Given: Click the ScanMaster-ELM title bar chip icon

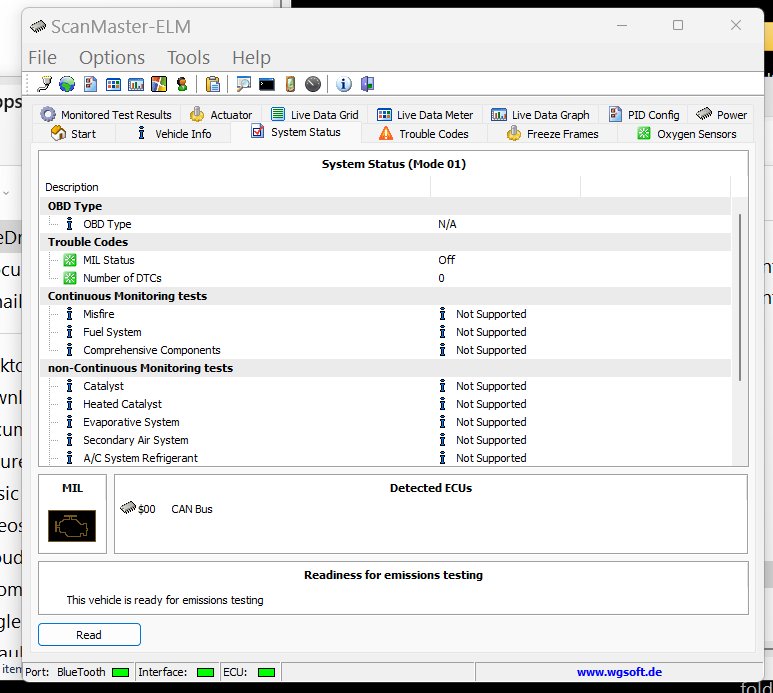Looking at the screenshot, I should click(38, 26).
